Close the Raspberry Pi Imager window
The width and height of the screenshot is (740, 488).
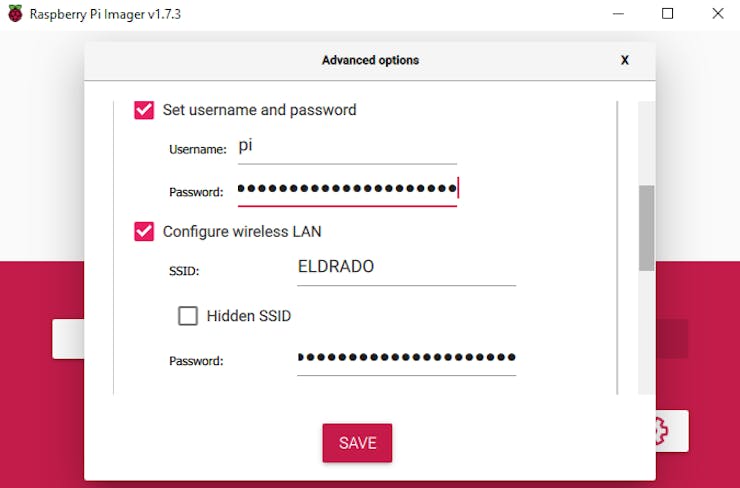718,14
